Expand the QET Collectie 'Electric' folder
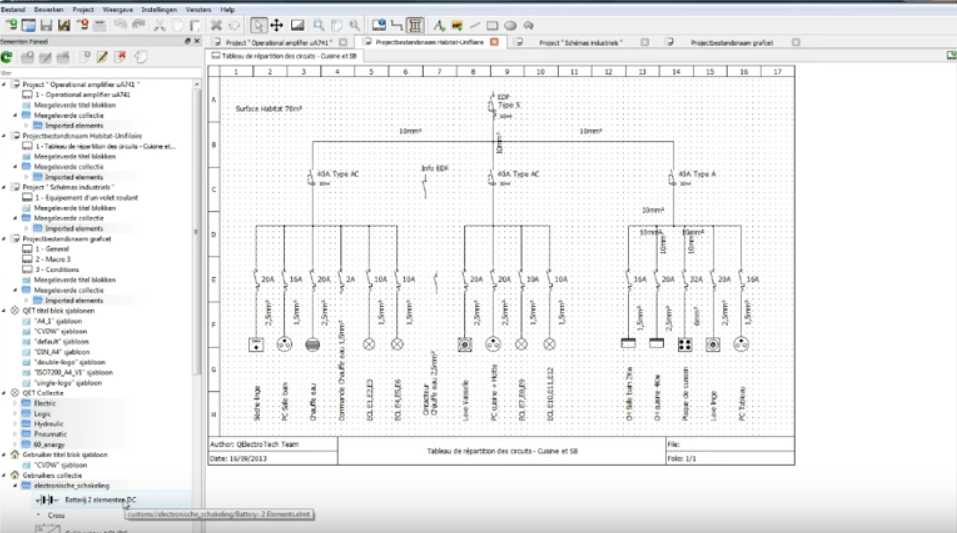 (x=15, y=403)
